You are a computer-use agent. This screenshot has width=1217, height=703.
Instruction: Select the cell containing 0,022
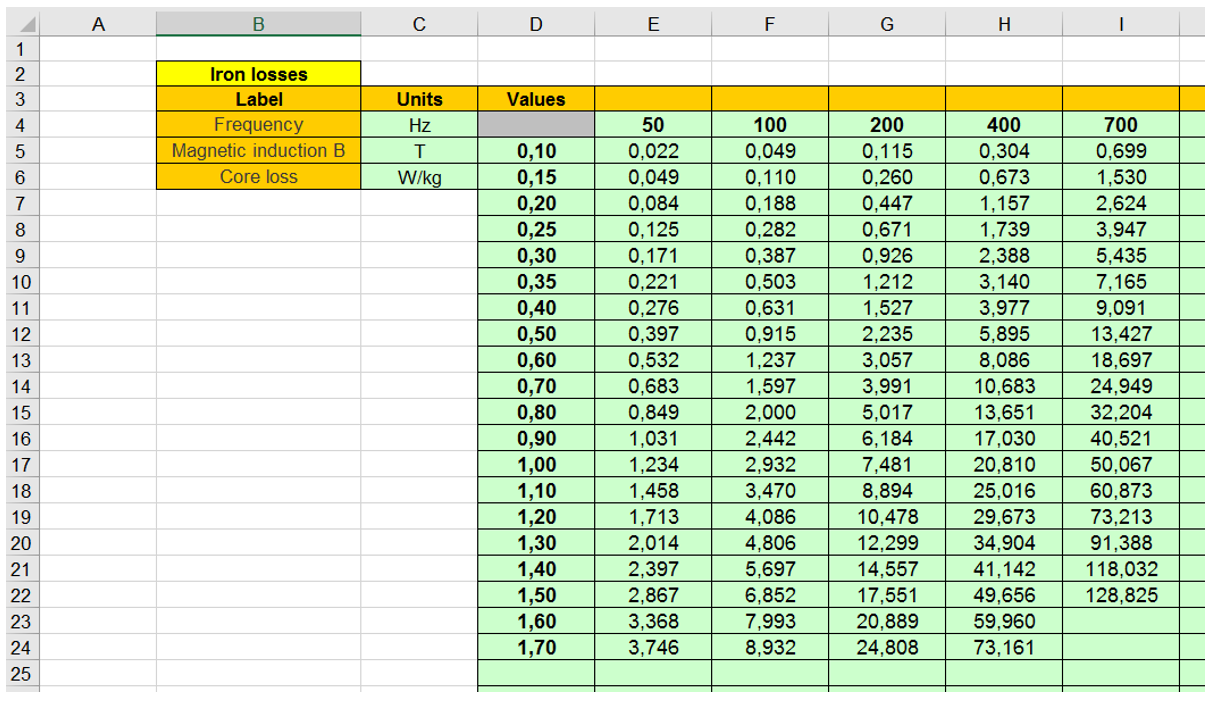click(x=653, y=151)
